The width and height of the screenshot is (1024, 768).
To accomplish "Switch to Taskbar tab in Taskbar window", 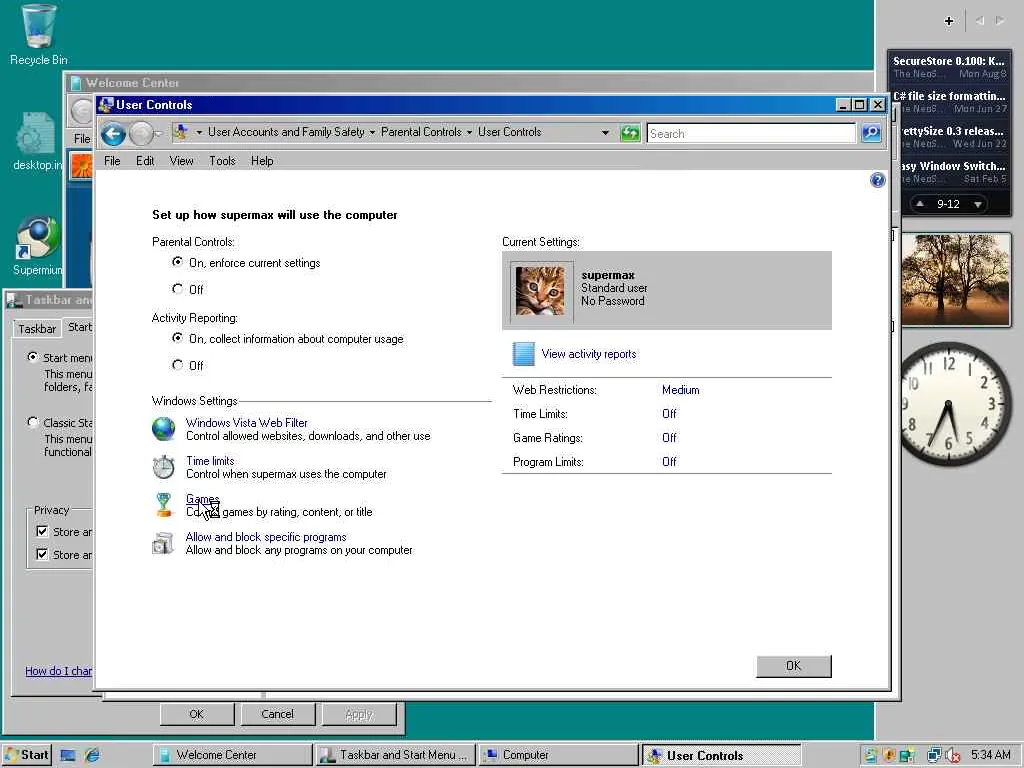I will [x=37, y=328].
